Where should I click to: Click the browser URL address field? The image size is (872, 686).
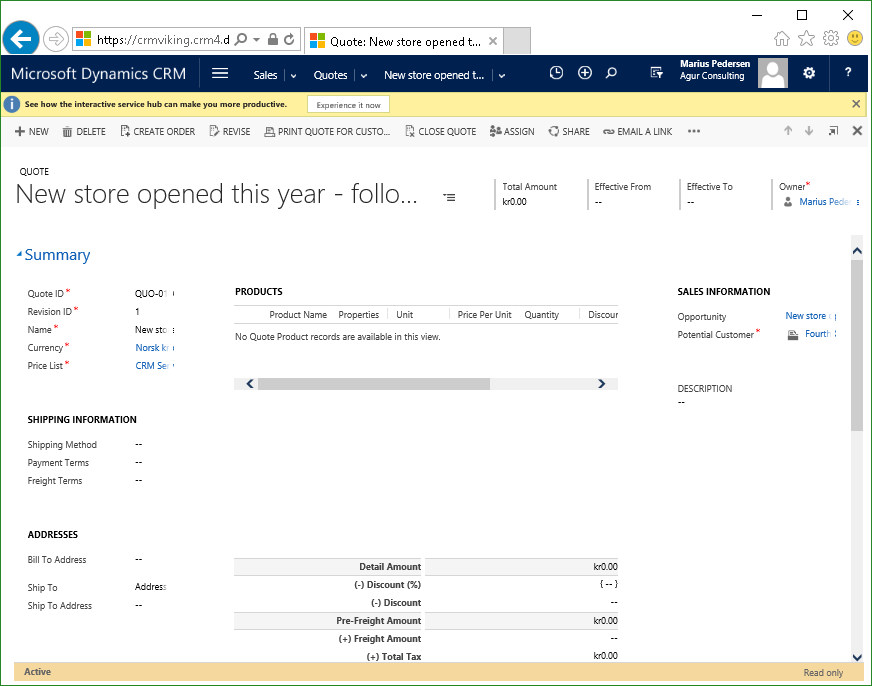163,39
